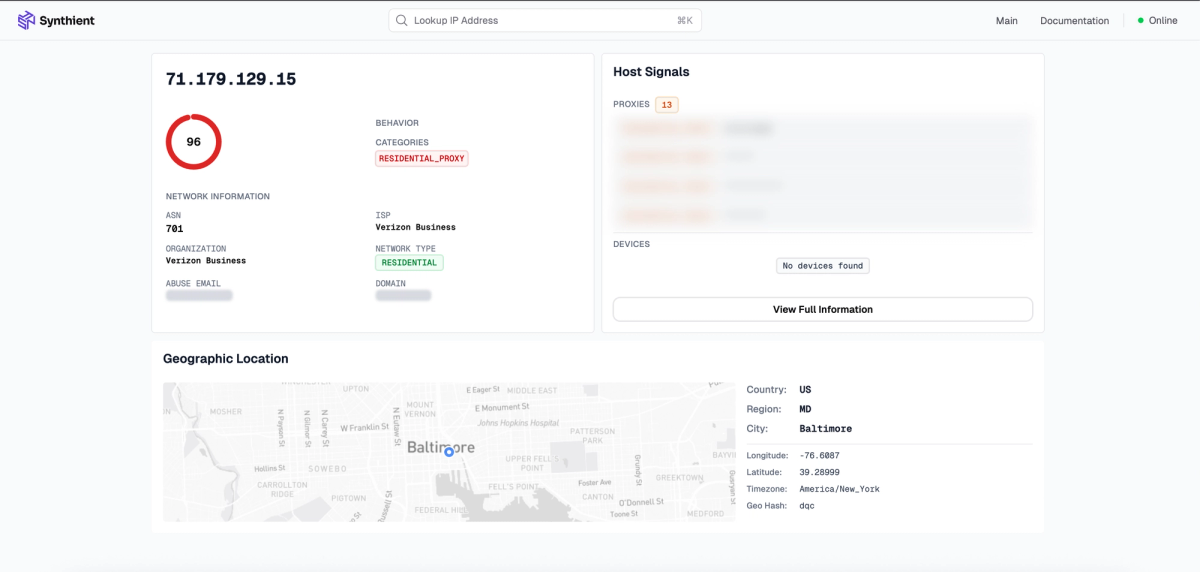
Task: Click the search magnifier icon
Action: tap(401, 20)
